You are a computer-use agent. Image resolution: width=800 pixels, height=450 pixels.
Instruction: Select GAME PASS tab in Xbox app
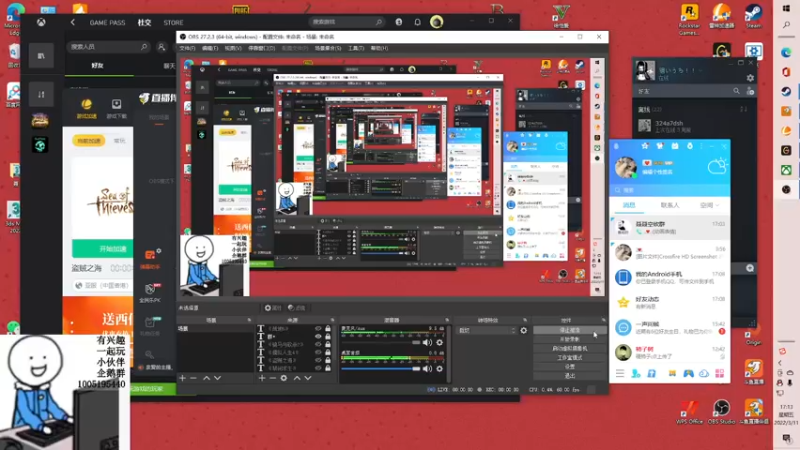(107, 22)
